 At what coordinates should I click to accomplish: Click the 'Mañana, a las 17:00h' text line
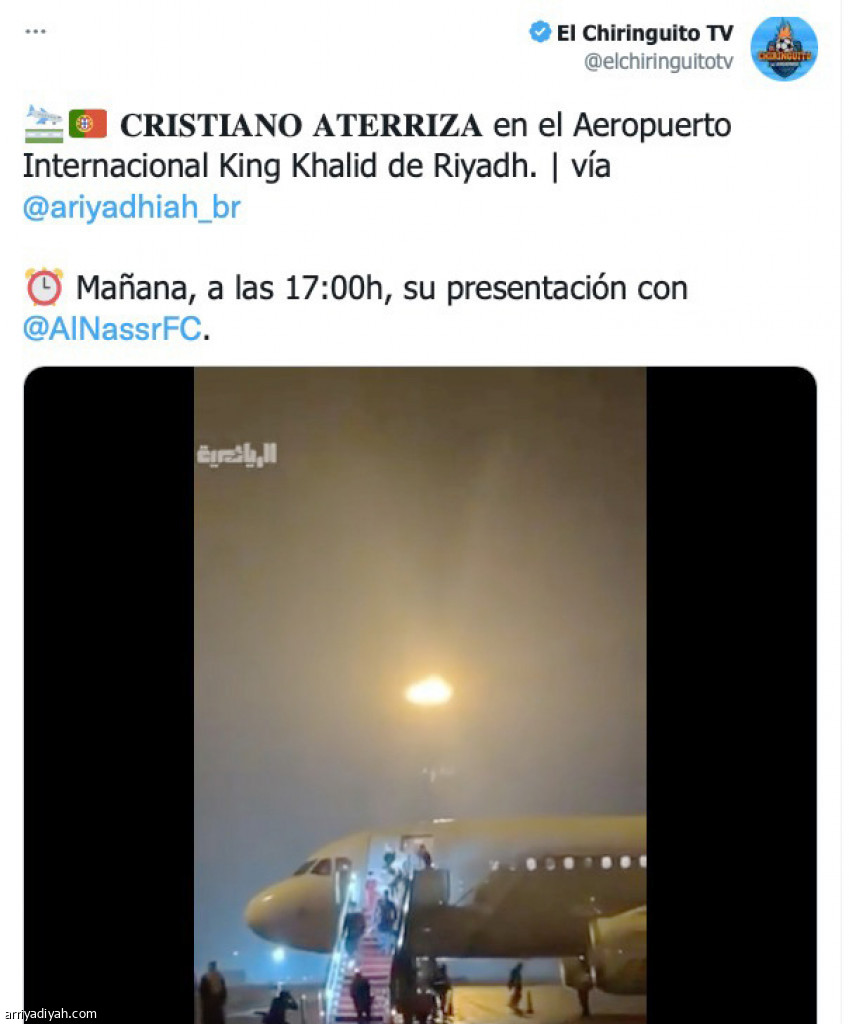(229, 288)
